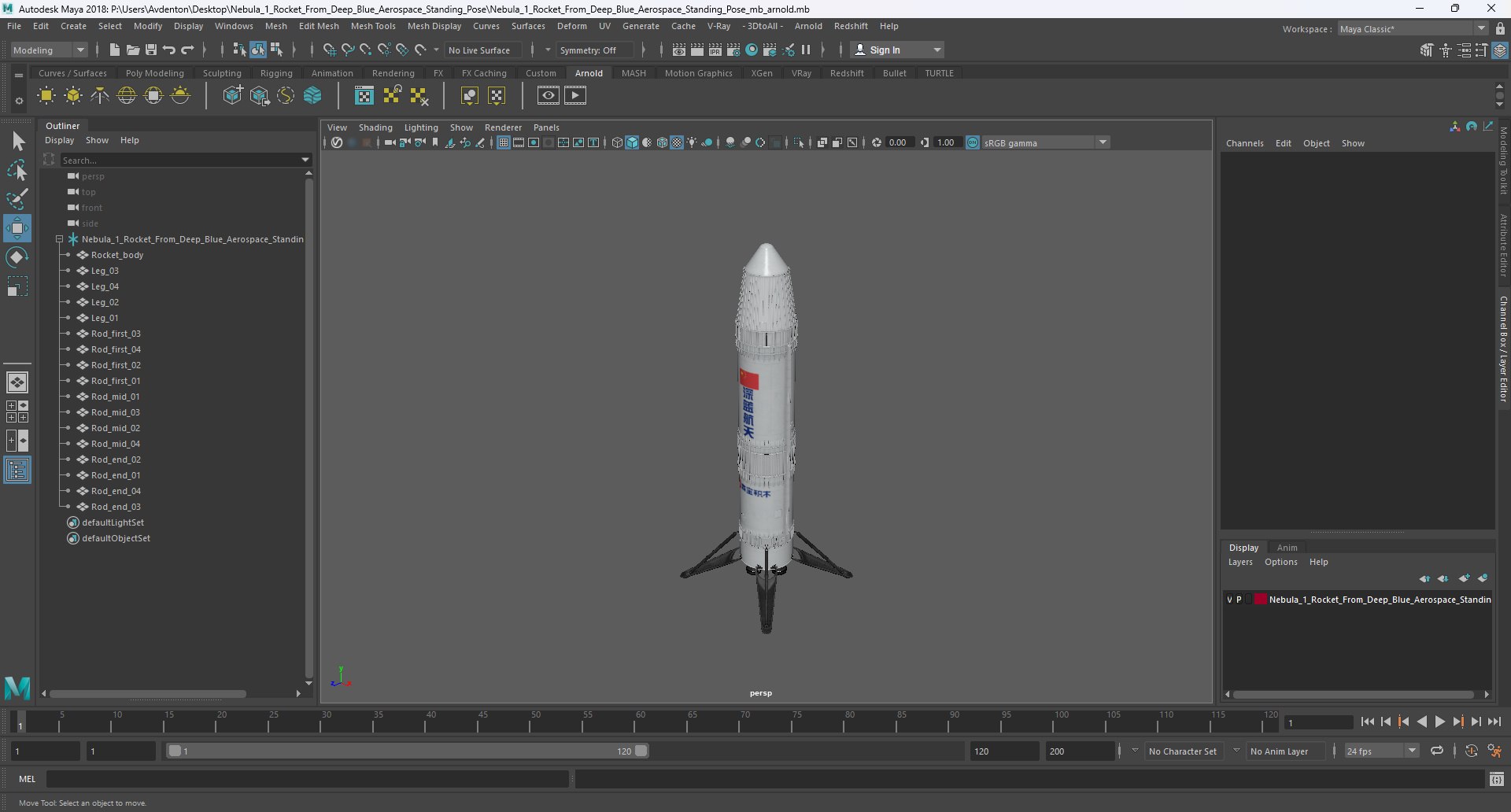This screenshot has height=812, width=1511.
Task: Open the Modeling menu set dropdown
Action: coord(49,50)
